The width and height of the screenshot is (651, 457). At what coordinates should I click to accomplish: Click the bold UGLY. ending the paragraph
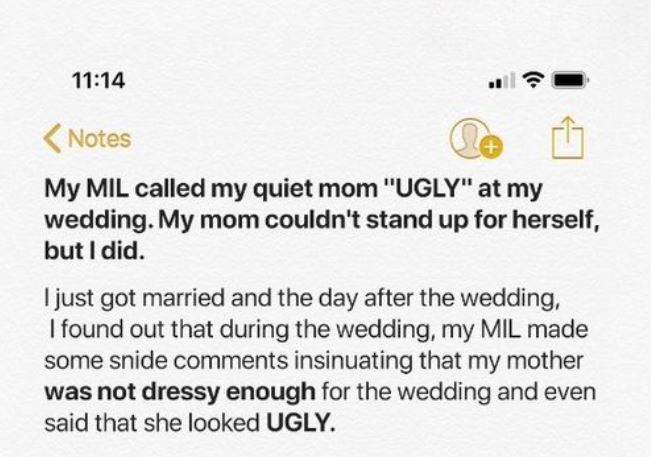click(x=301, y=423)
